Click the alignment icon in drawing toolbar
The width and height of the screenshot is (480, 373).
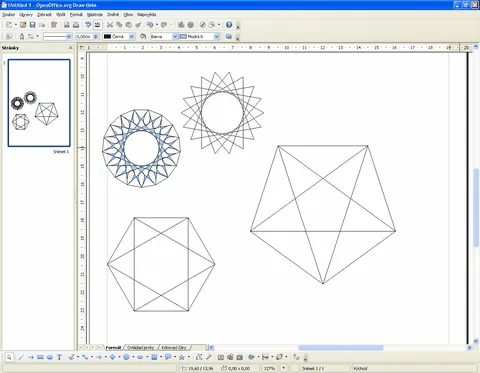click(265, 357)
